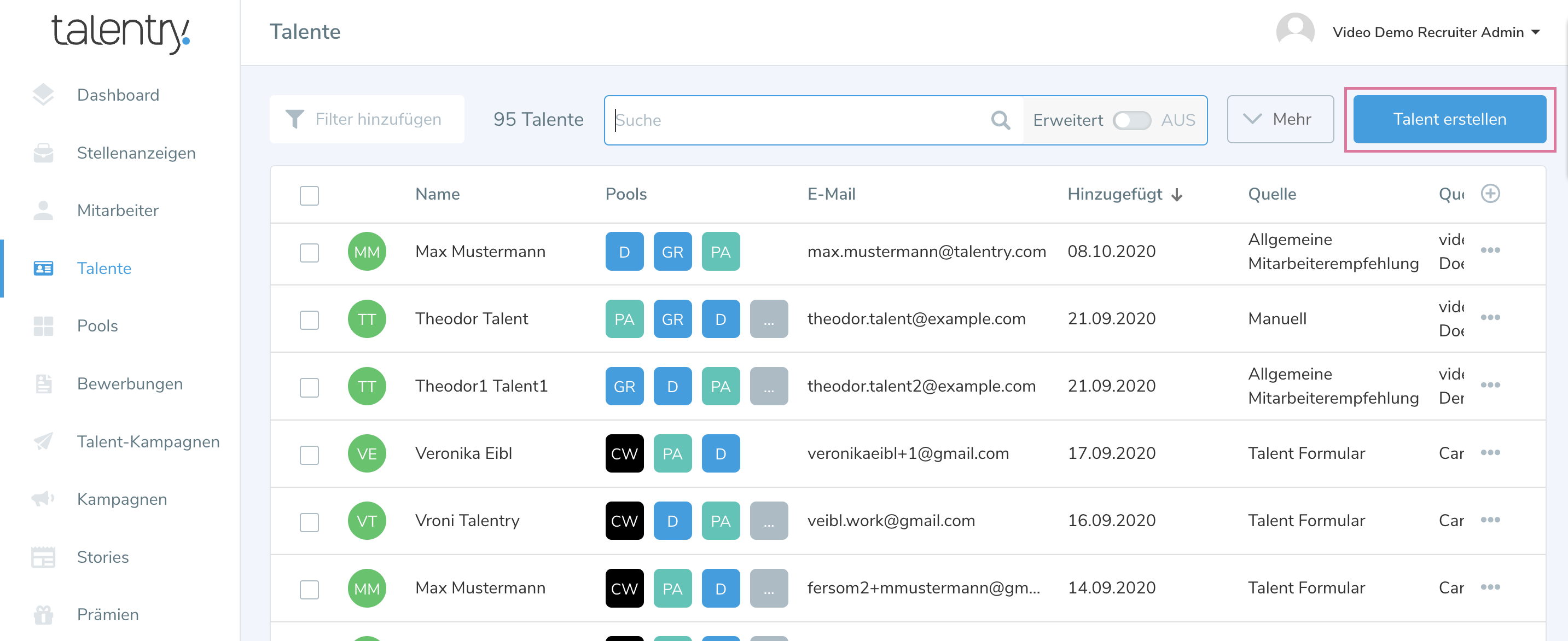
Task: Click the search magnifier icon
Action: pos(1000,120)
